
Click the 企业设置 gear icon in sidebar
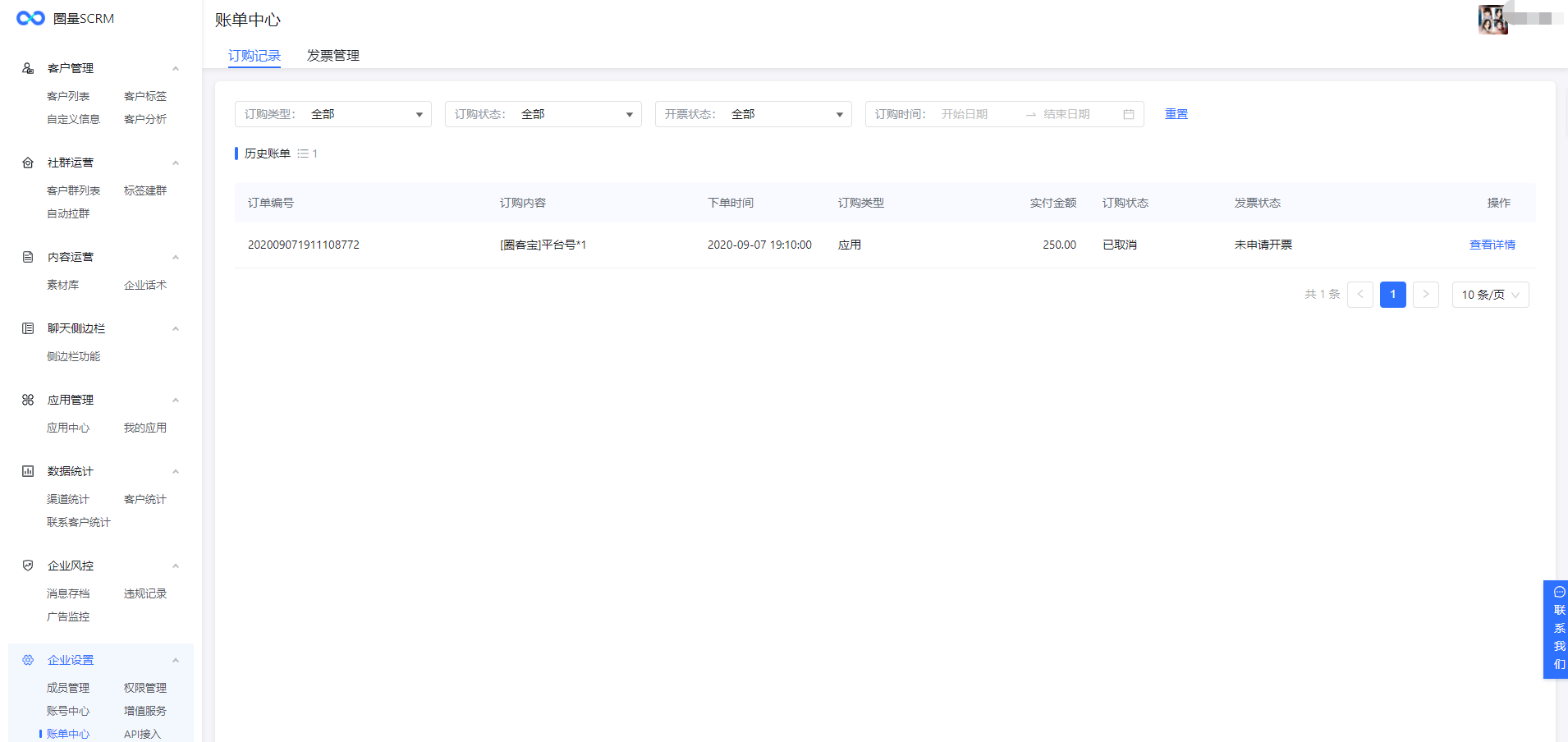(x=28, y=660)
